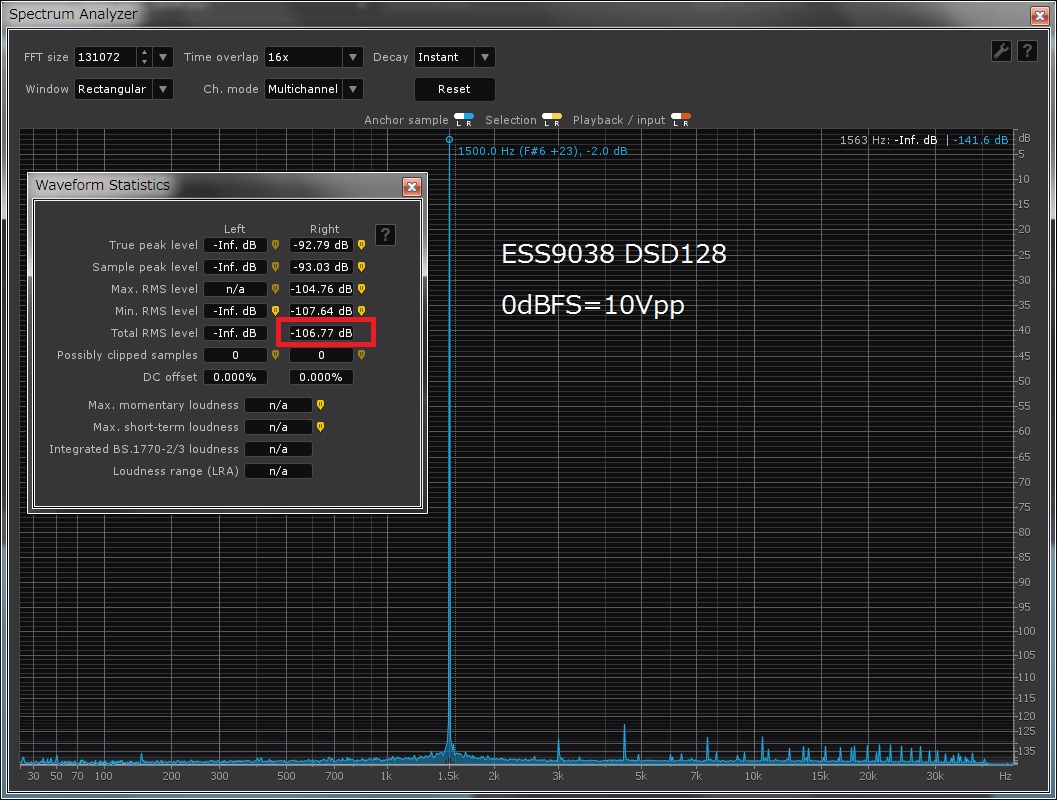Image resolution: width=1057 pixels, height=800 pixels.
Task: Select Right DC offset 0.000% value
Action: [x=322, y=377]
